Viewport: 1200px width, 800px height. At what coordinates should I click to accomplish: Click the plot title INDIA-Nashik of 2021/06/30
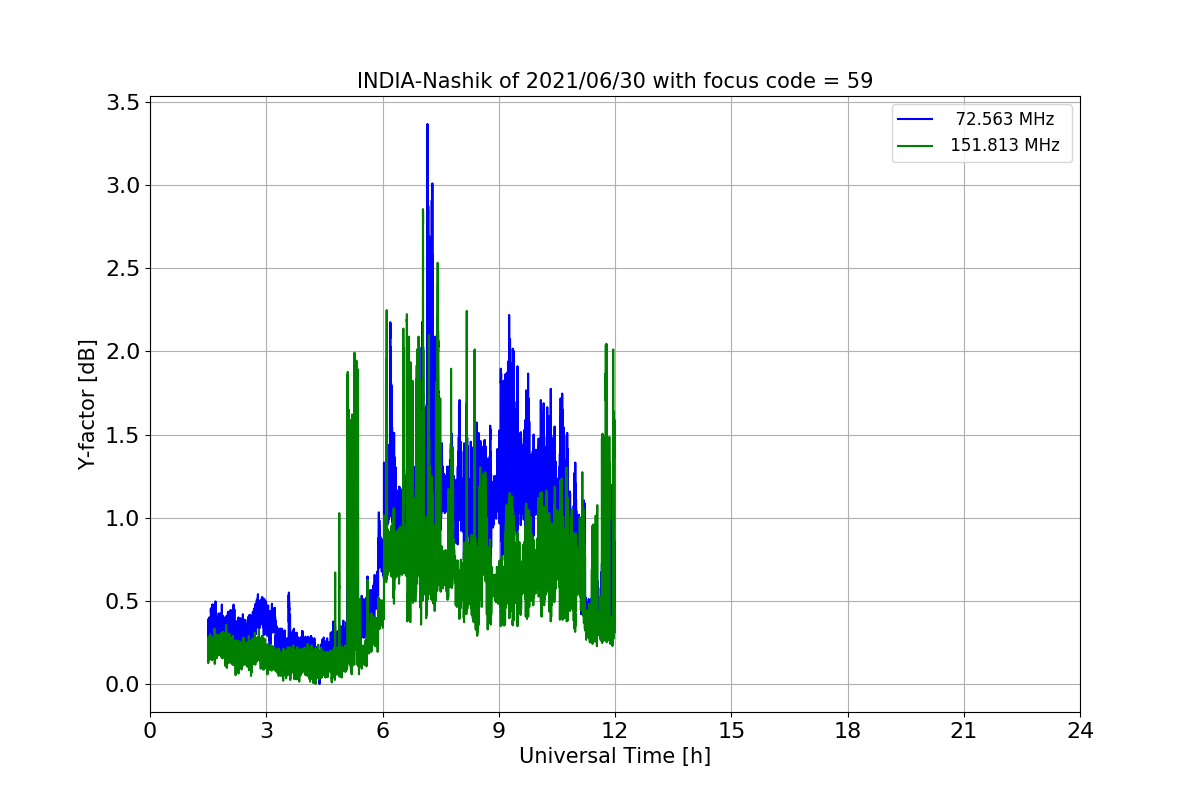615,81
